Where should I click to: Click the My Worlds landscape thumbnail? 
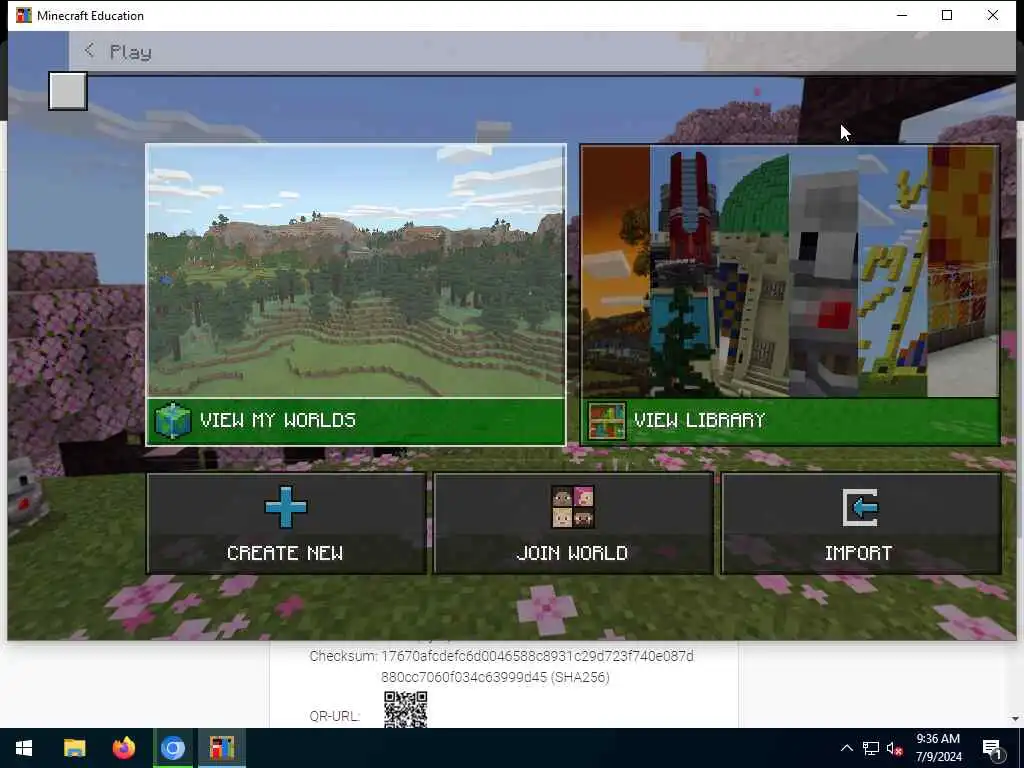click(x=355, y=270)
